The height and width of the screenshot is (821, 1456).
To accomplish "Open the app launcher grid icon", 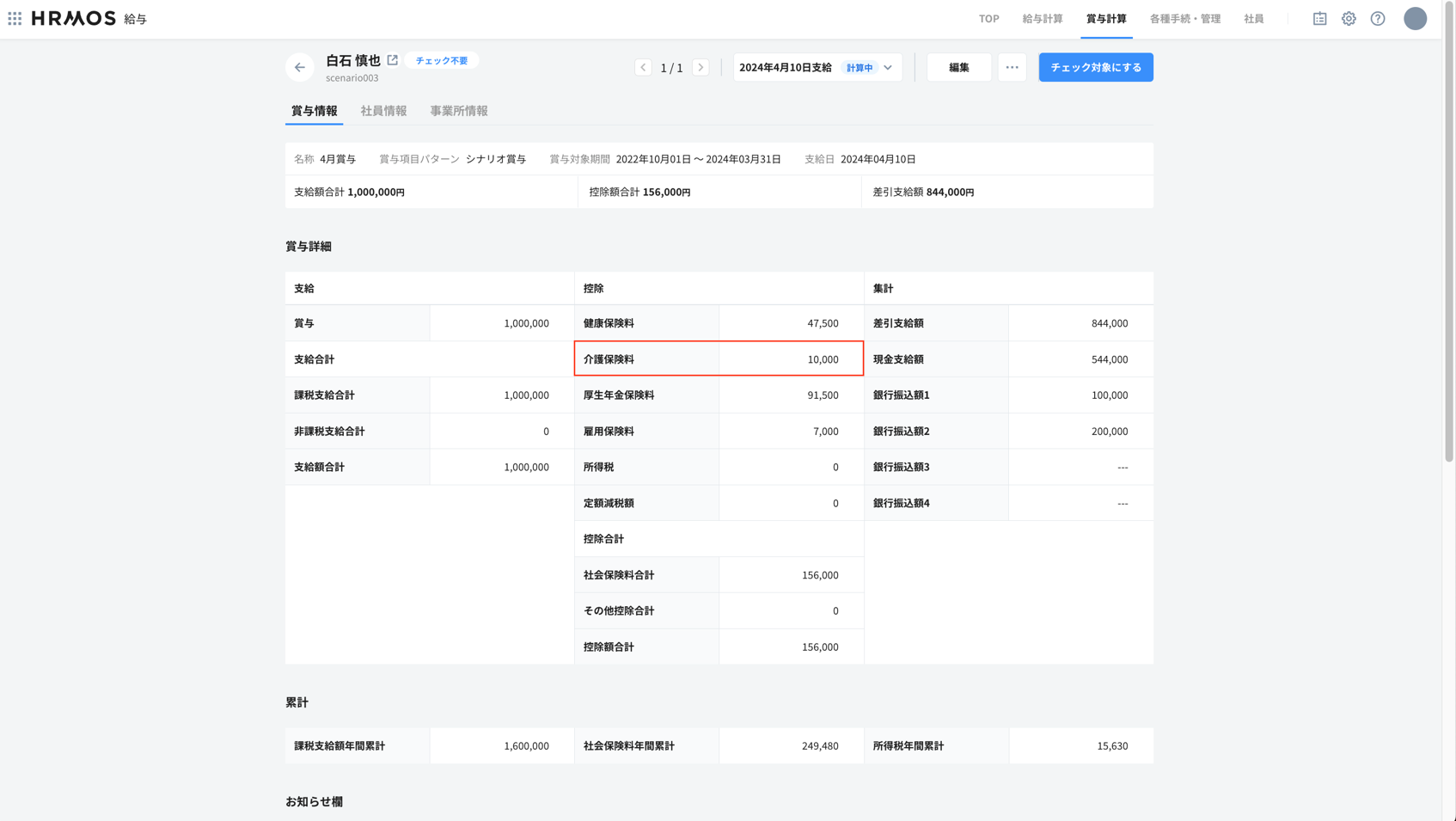I will tap(15, 18).
